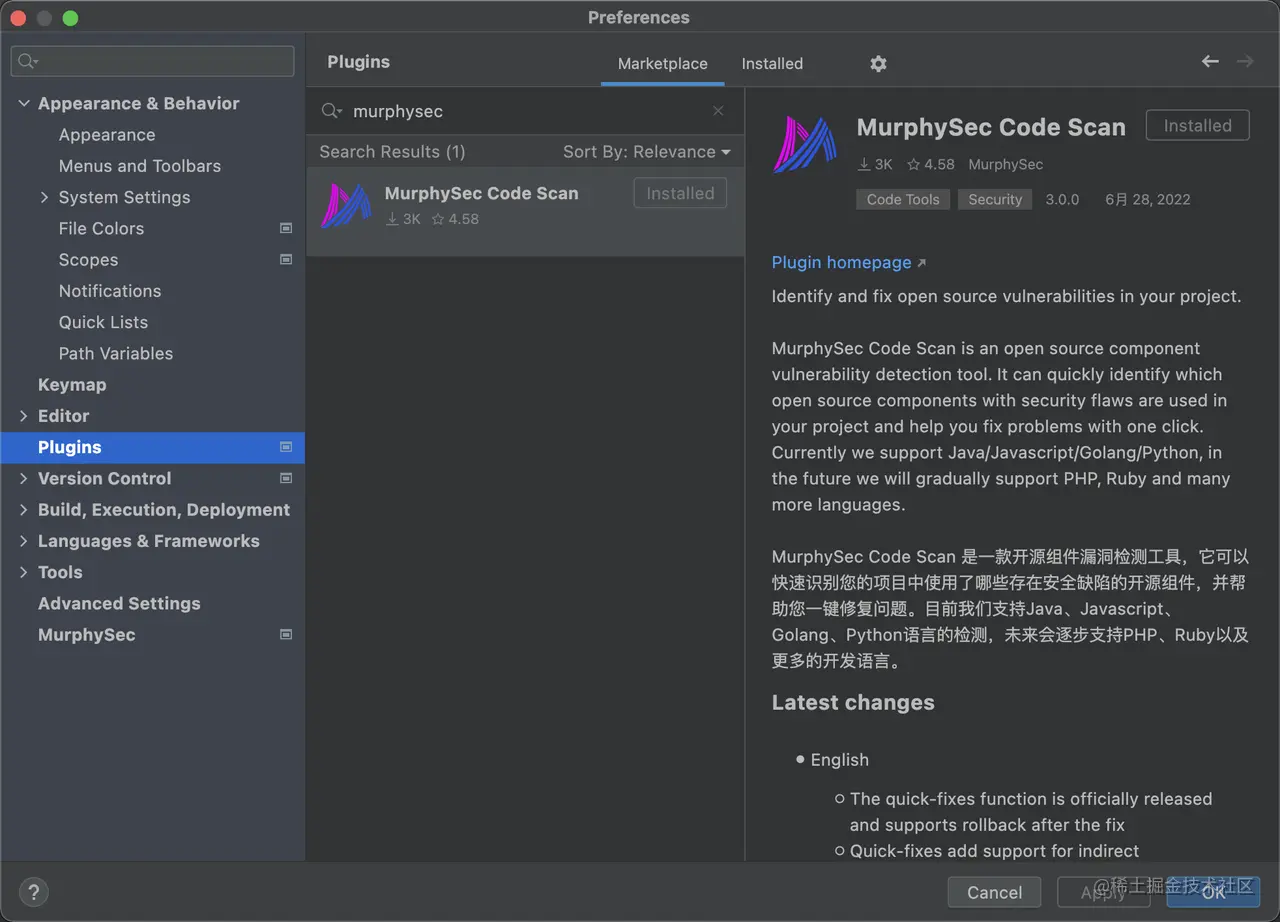Collapse the Appearance & Behavior section

(x=24, y=104)
